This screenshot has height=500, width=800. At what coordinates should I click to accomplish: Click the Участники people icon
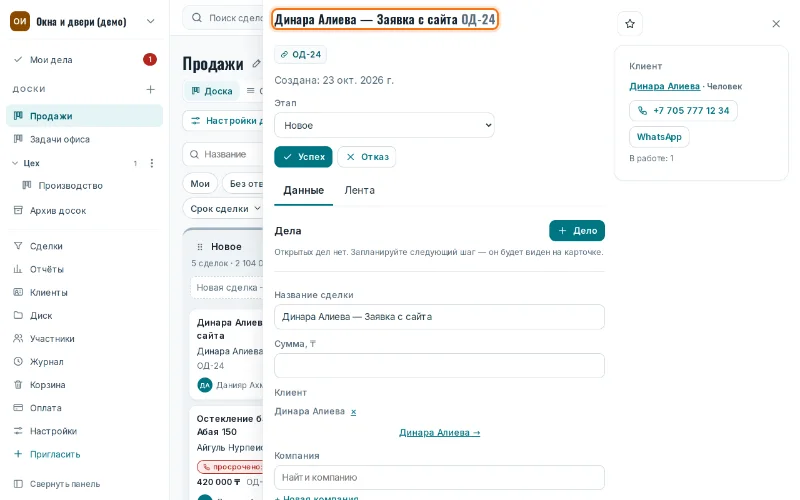(x=18, y=338)
